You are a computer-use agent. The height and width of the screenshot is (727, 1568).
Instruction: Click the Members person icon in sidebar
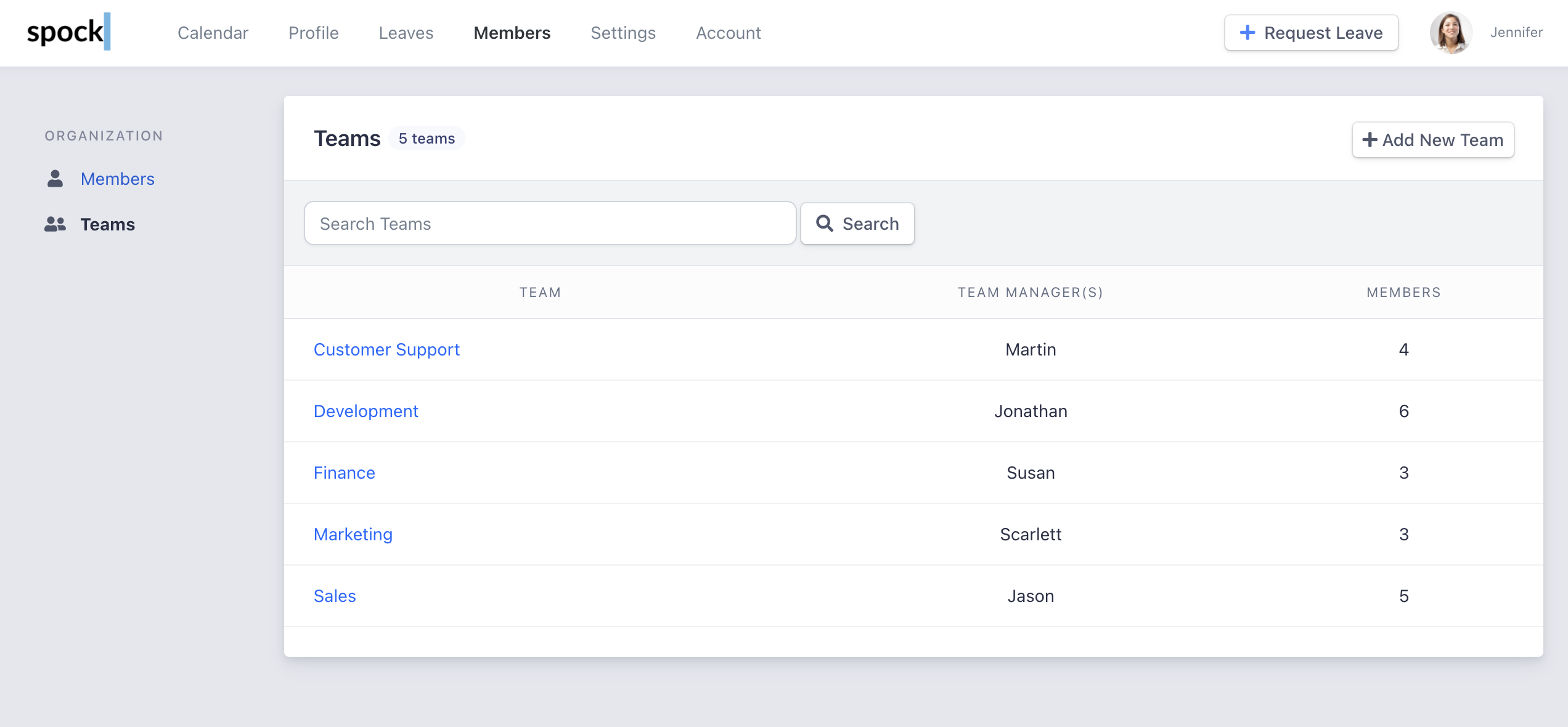point(55,179)
